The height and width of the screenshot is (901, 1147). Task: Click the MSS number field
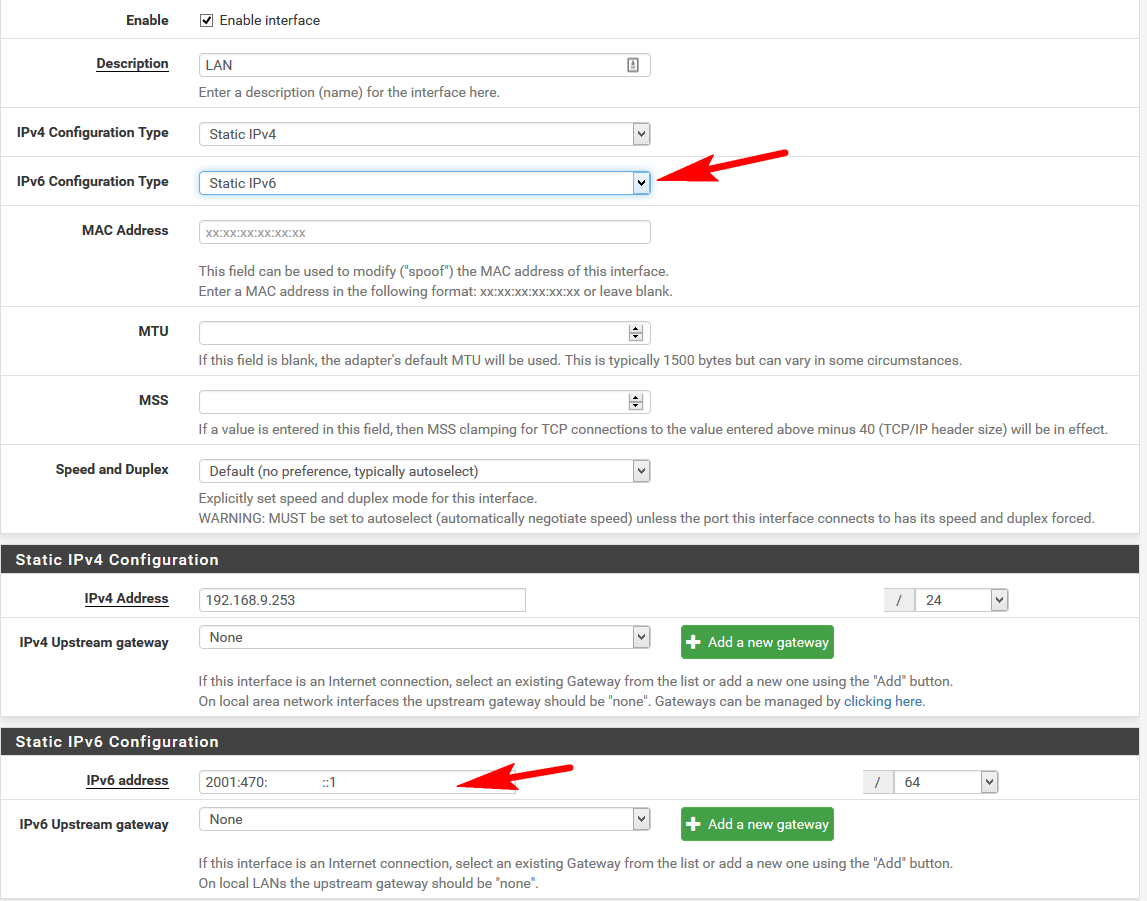(x=410, y=402)
